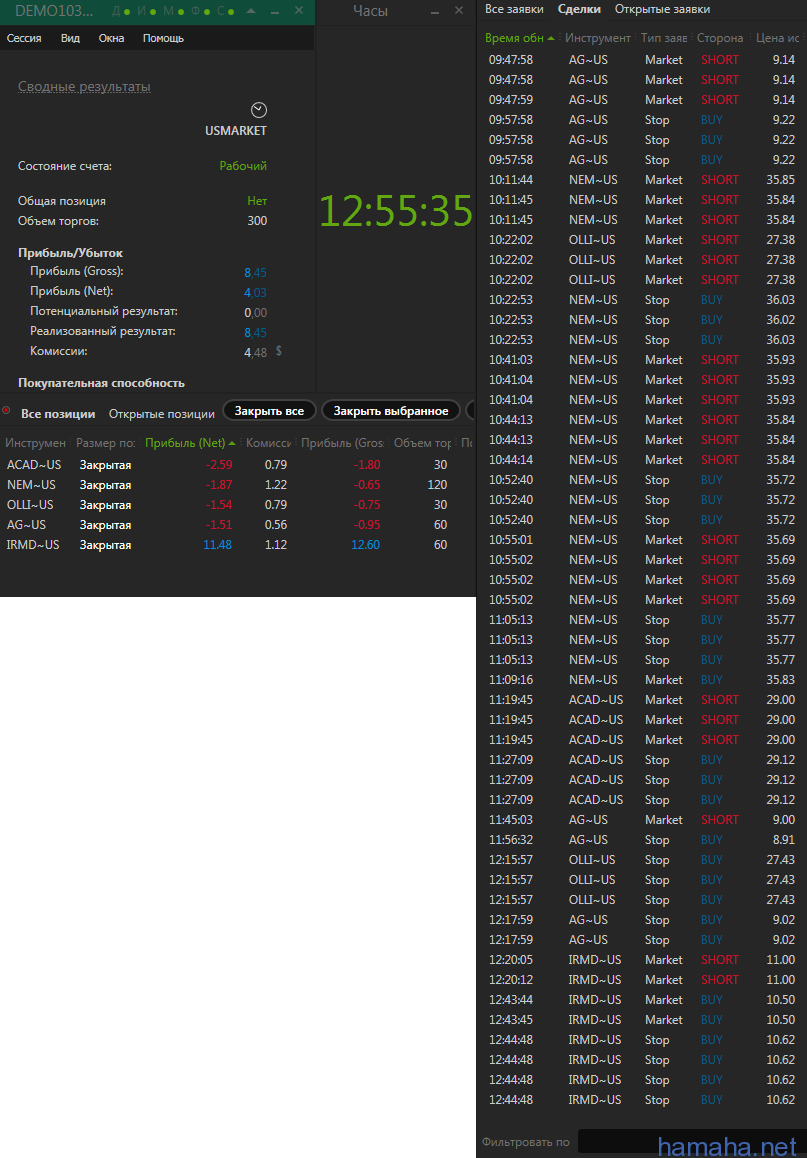Click the Комиссии value 4,48
Image resolution: width=807 pixels, height=1158 pixels.
[x=255, y=352]
